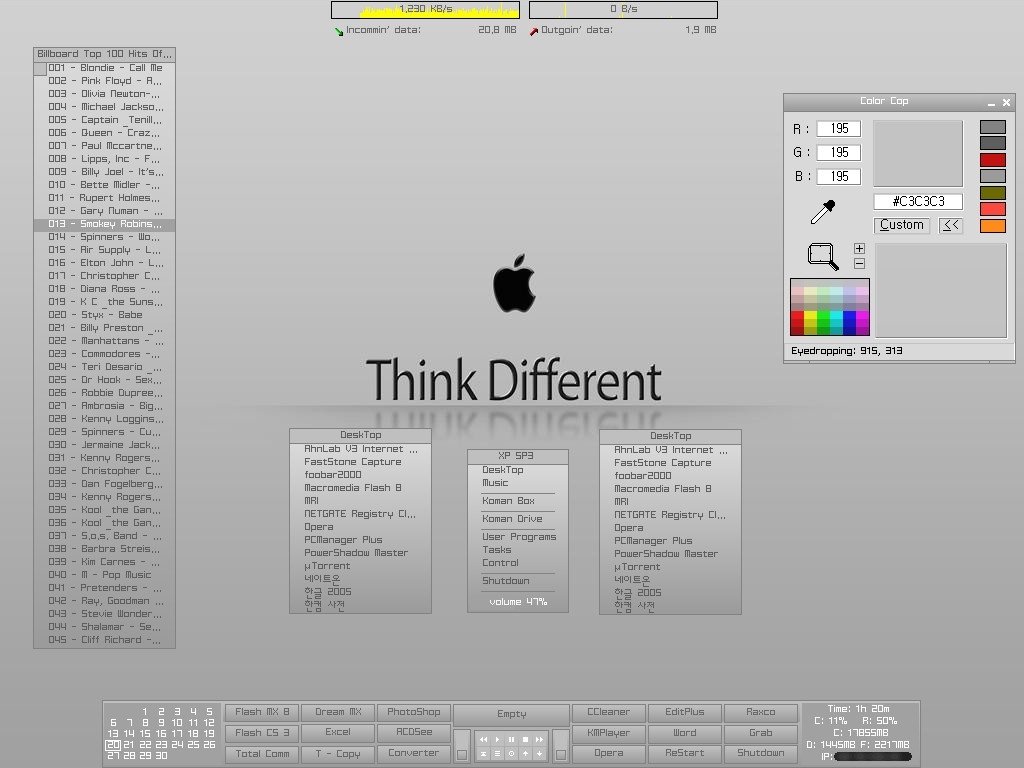Click volume 47% in XP SP3 menu
The image size is (1024, 768).
[x=518, y=602]
